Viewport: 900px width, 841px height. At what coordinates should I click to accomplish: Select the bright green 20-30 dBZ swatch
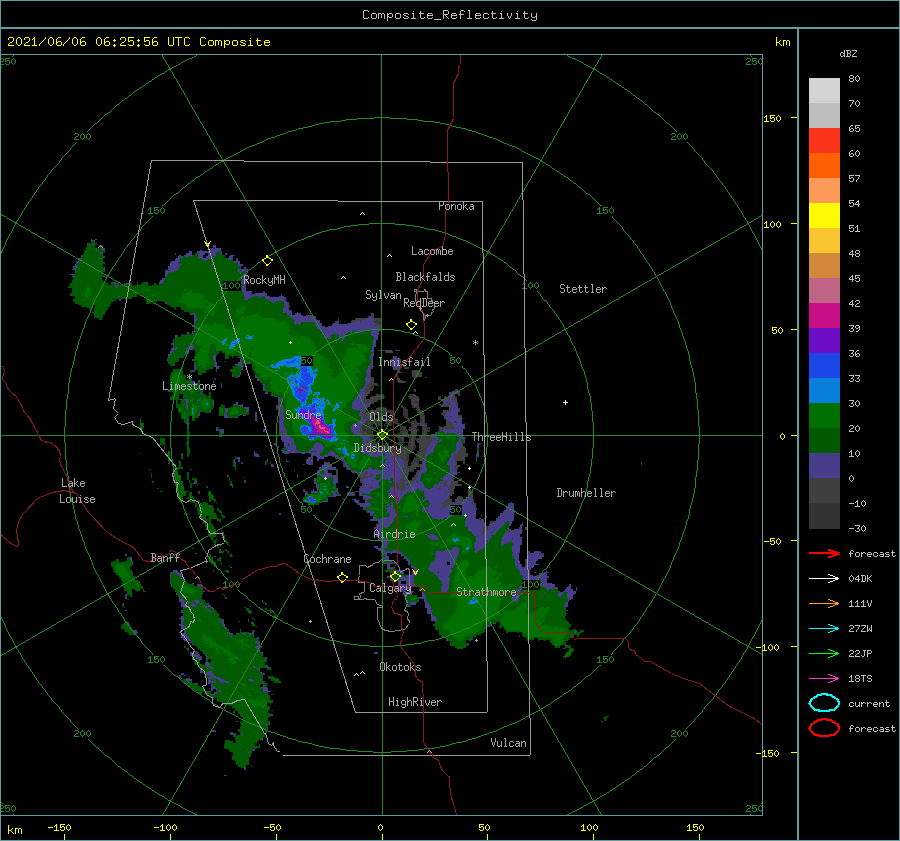click(824, 416)
